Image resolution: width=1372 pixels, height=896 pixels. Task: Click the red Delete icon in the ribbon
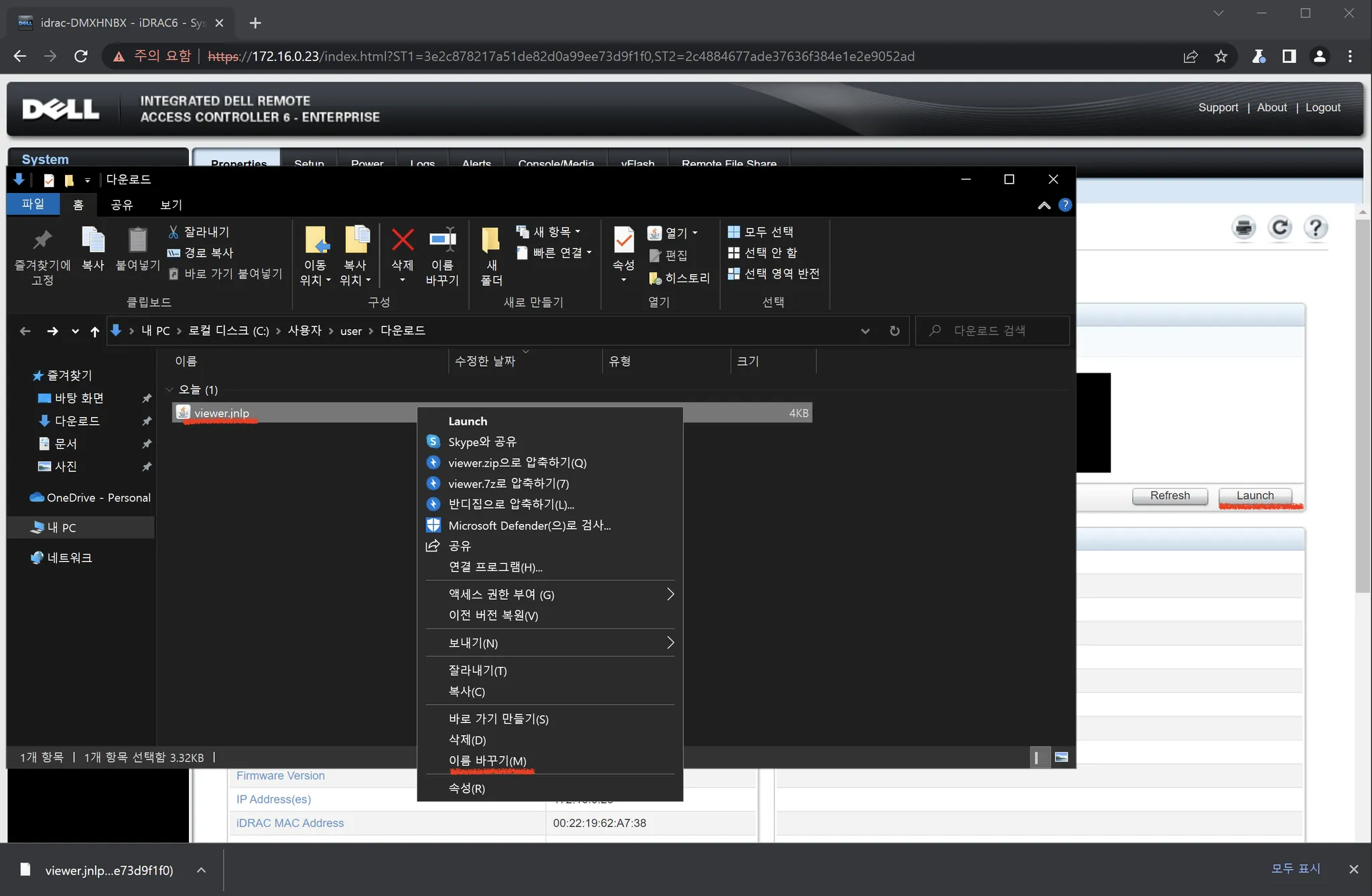[403, 240]
